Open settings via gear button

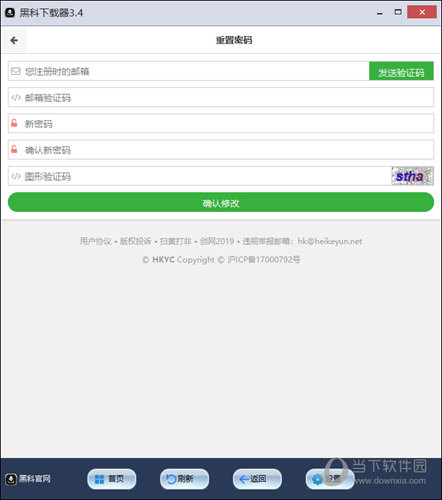tap(330, 479)
